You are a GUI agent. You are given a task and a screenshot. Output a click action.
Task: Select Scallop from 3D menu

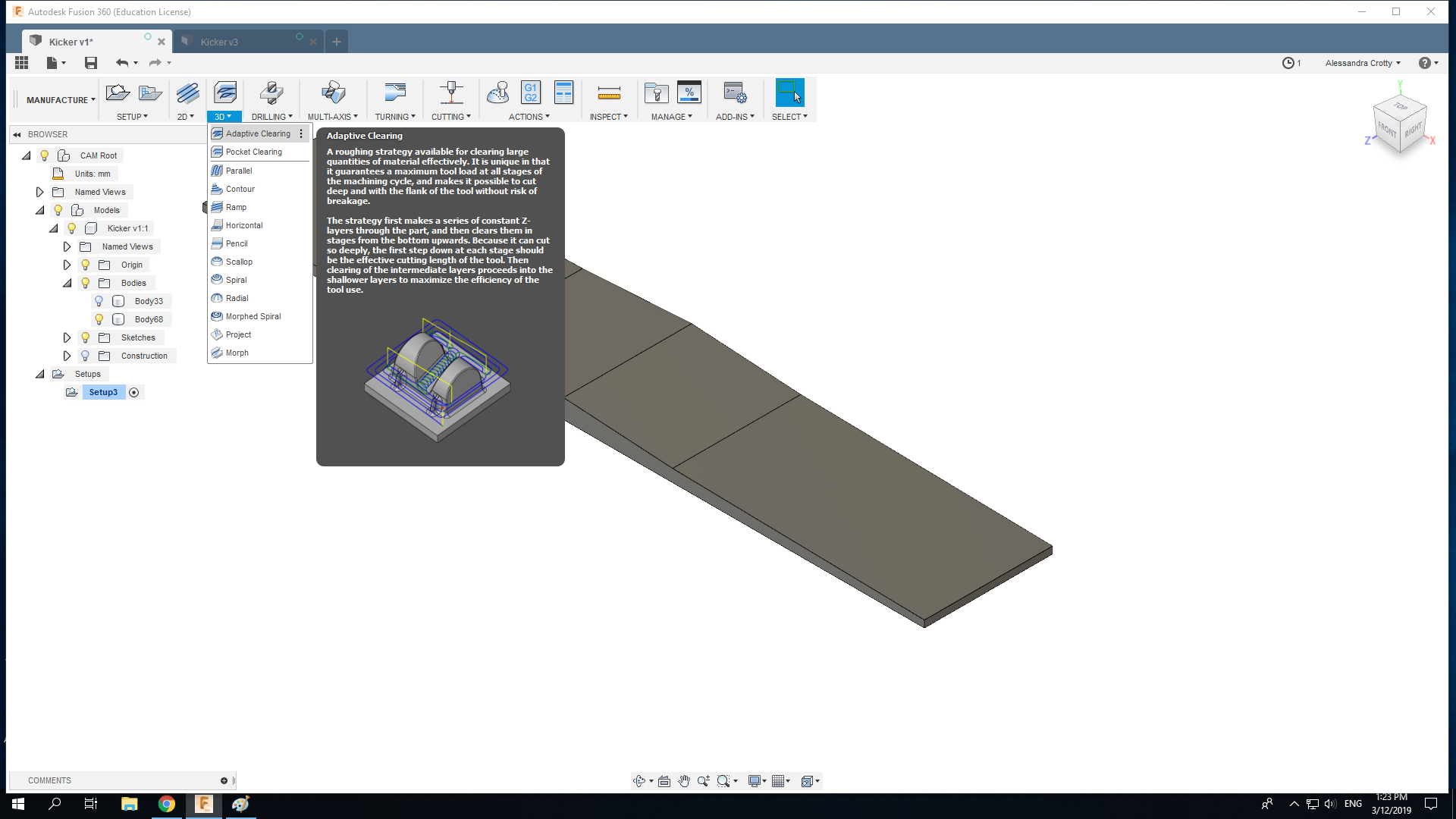(x=259, y=262)
